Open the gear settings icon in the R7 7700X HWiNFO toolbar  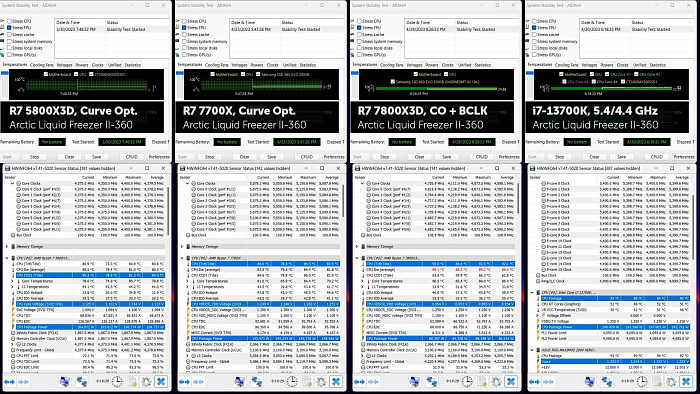point(321,381)
